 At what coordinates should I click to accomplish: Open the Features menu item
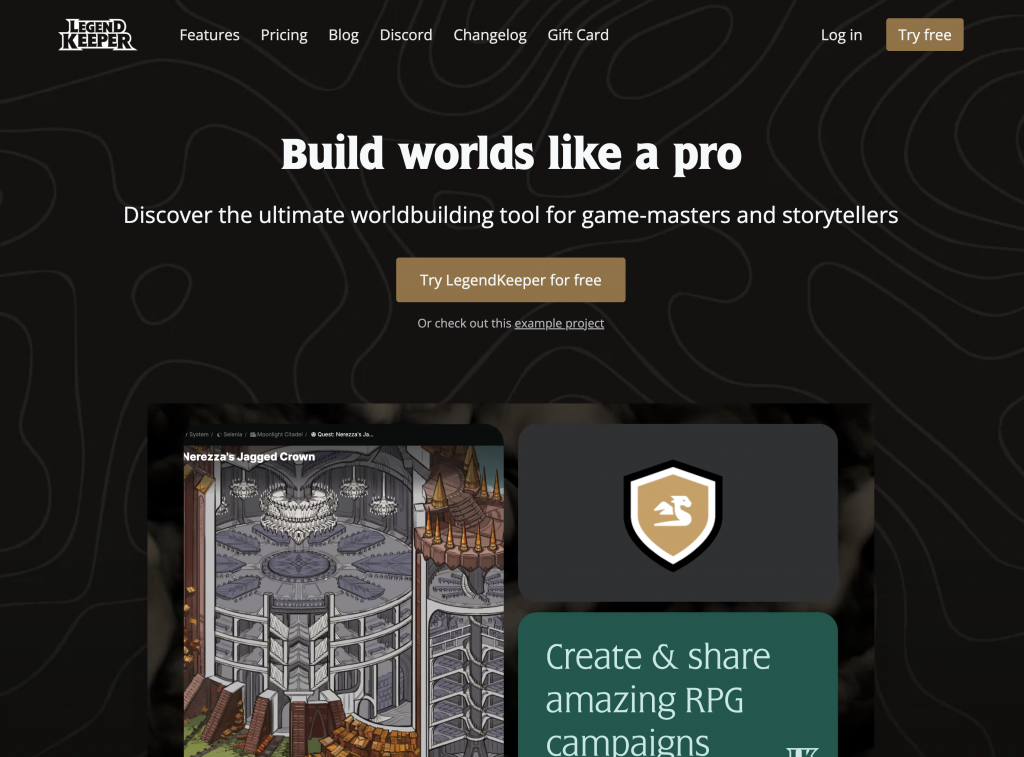(209, 35)
